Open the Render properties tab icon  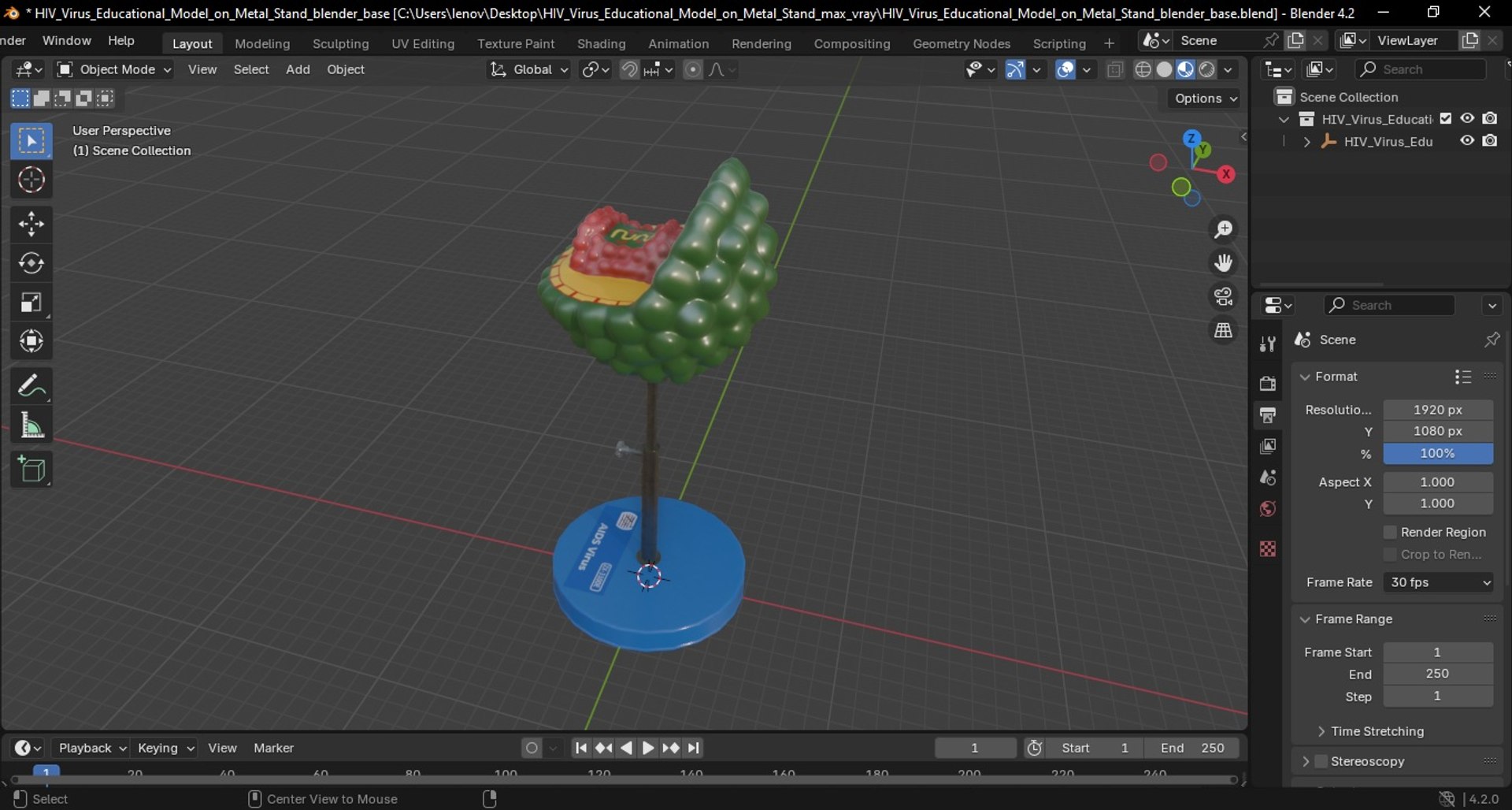click(x=1268, y=383)
